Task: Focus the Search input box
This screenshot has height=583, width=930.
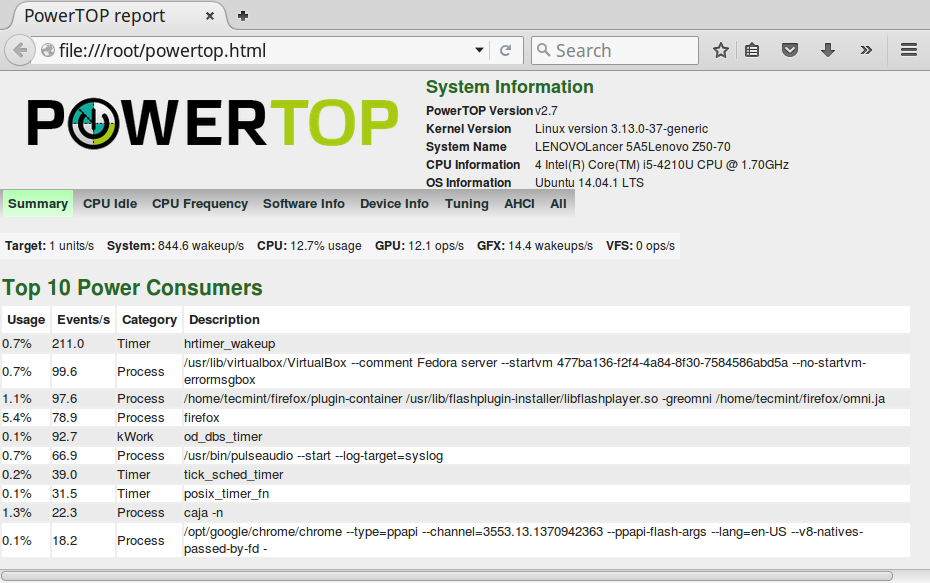Action: [614, 50]
